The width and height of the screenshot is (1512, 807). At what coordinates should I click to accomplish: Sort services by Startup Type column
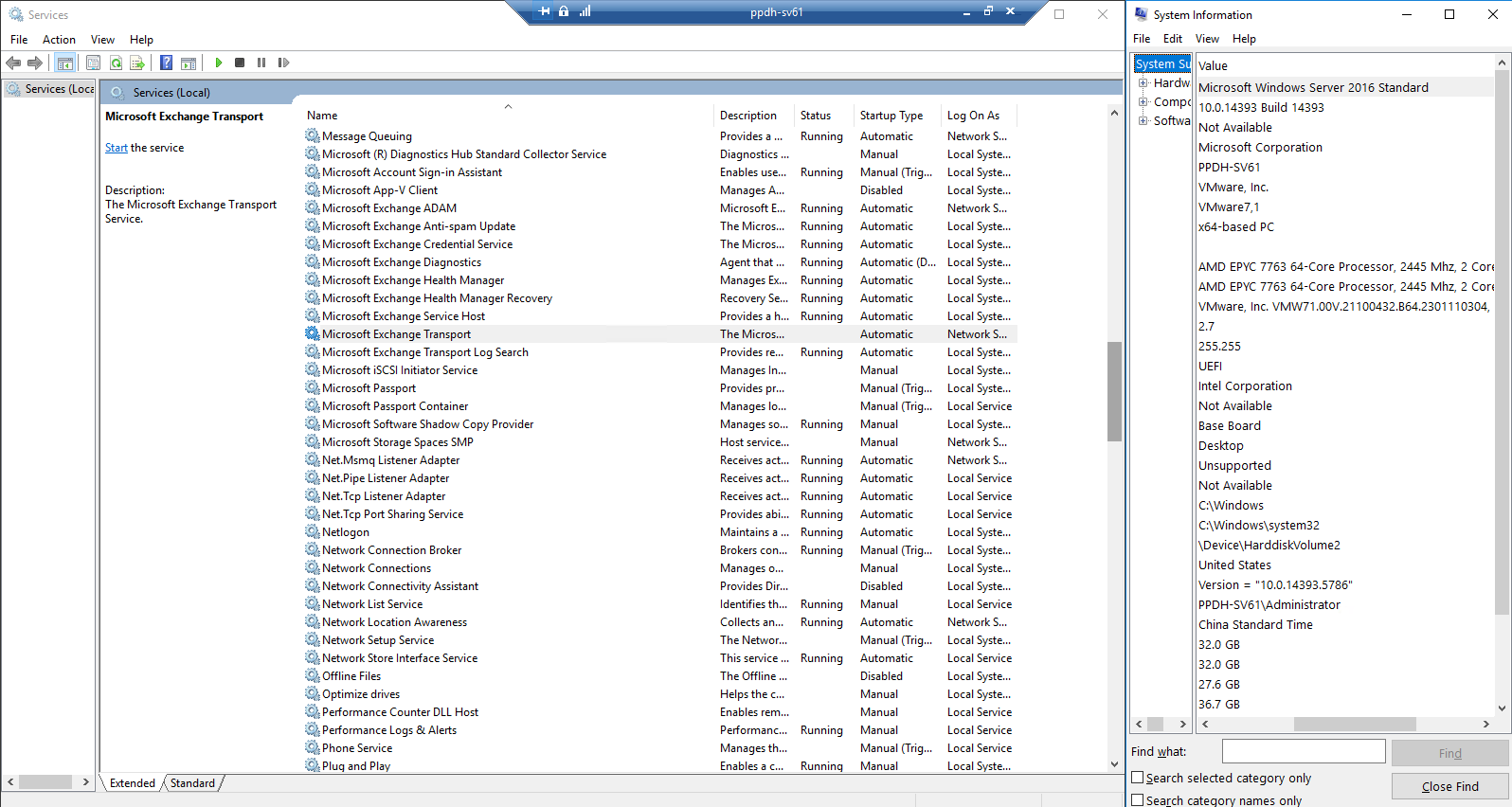click(x=895, y=116)
